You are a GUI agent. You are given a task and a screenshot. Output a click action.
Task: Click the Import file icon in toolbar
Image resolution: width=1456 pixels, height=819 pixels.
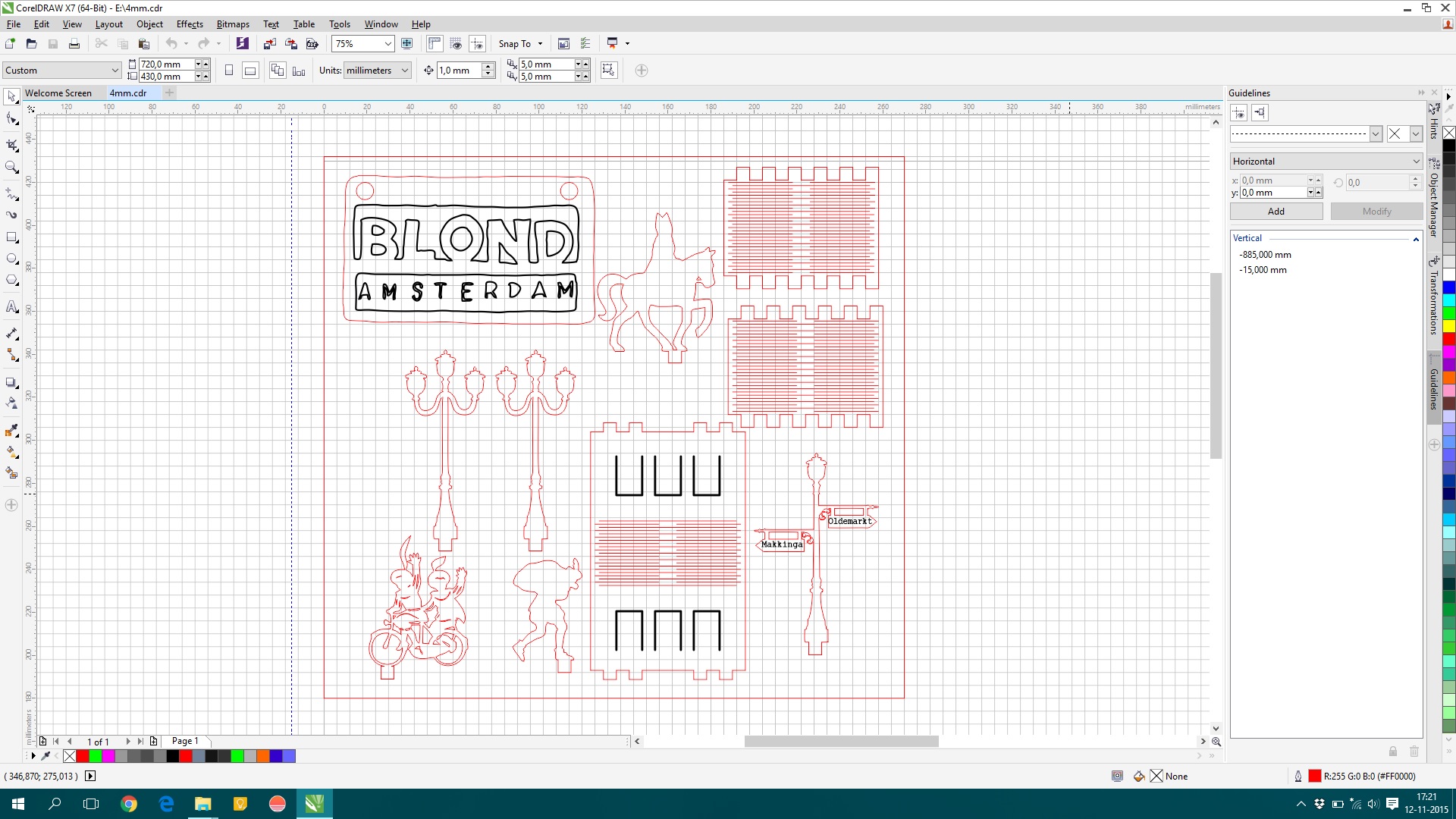pyautogui.click(x=268, y=42)
